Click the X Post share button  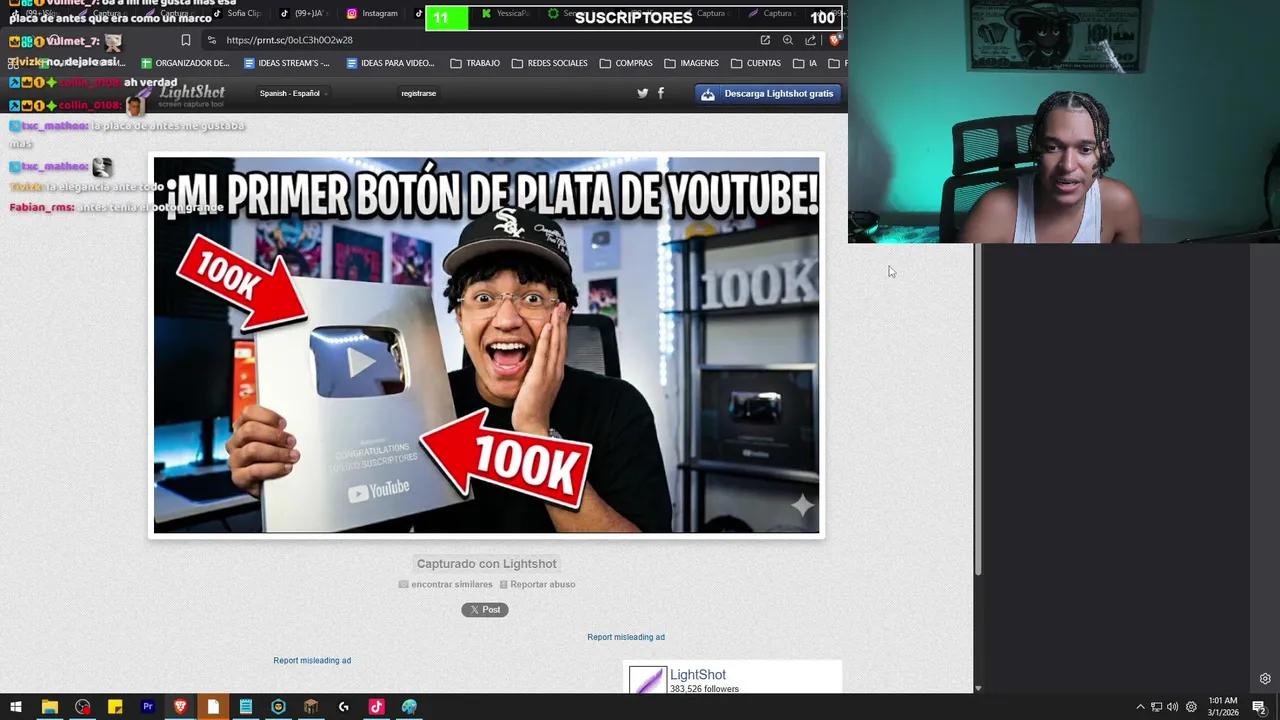[485, 609]
